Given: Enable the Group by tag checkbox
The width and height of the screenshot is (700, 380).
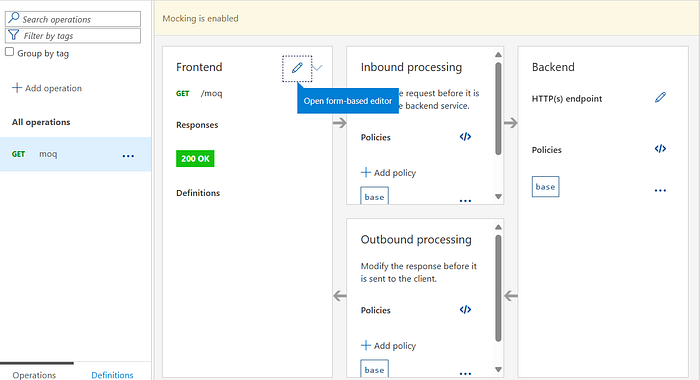Looking at the screenshot, I should point(9,52).
